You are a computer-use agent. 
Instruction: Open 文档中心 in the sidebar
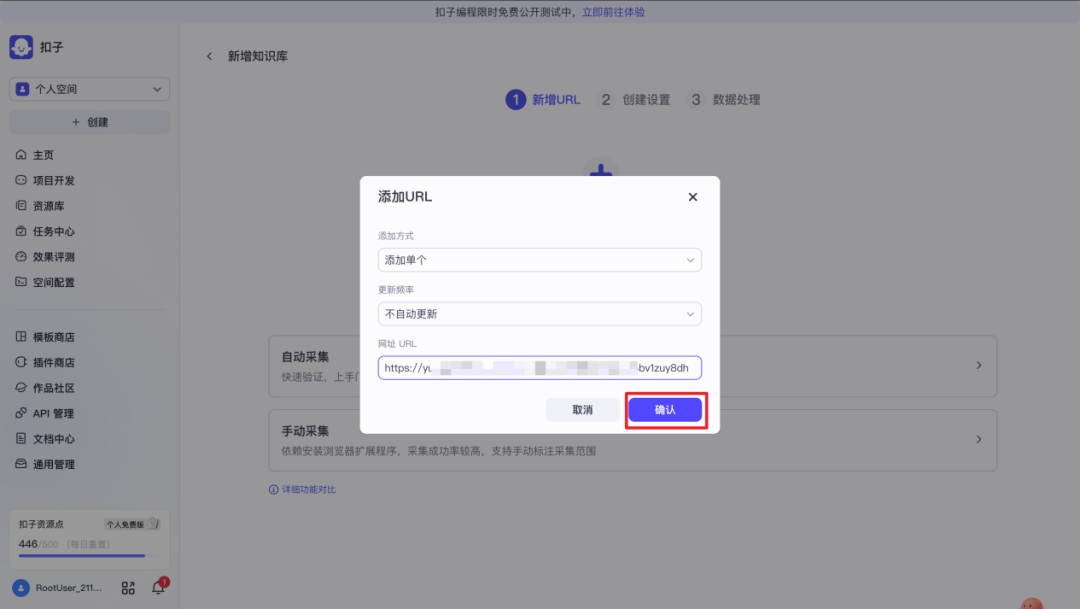click(53, 439)
